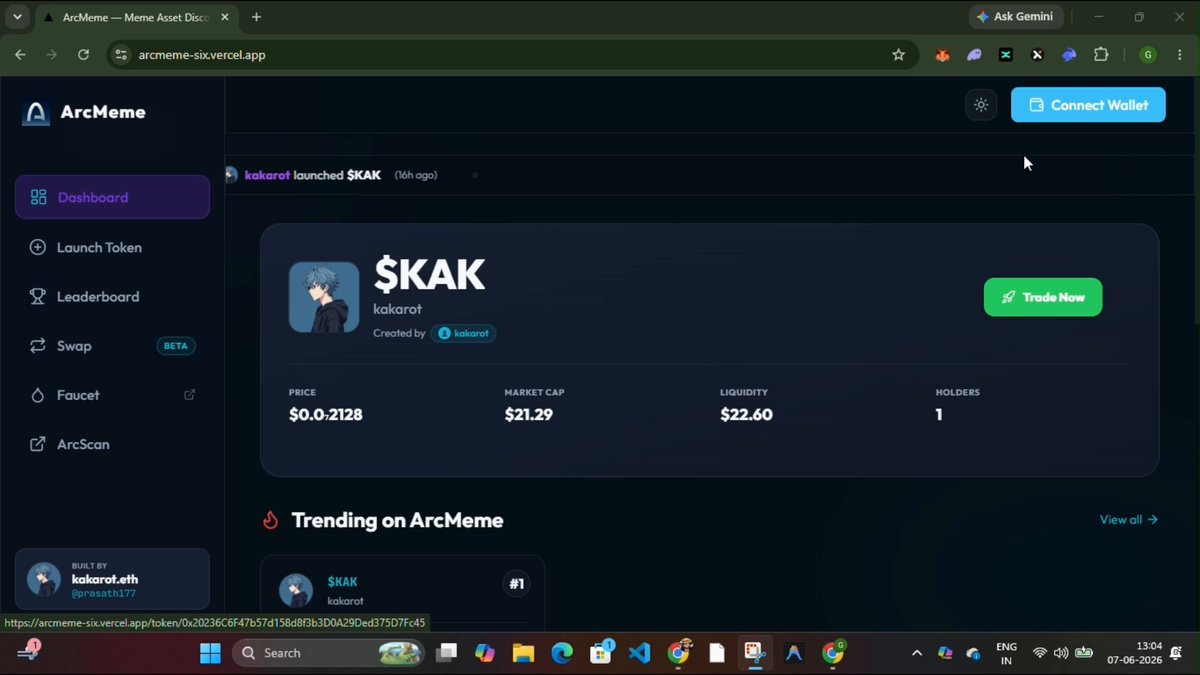The height and width of the screenshot is (675, 1200).
Task: Open the $KAK trending card title
Action: pos(342,582)
